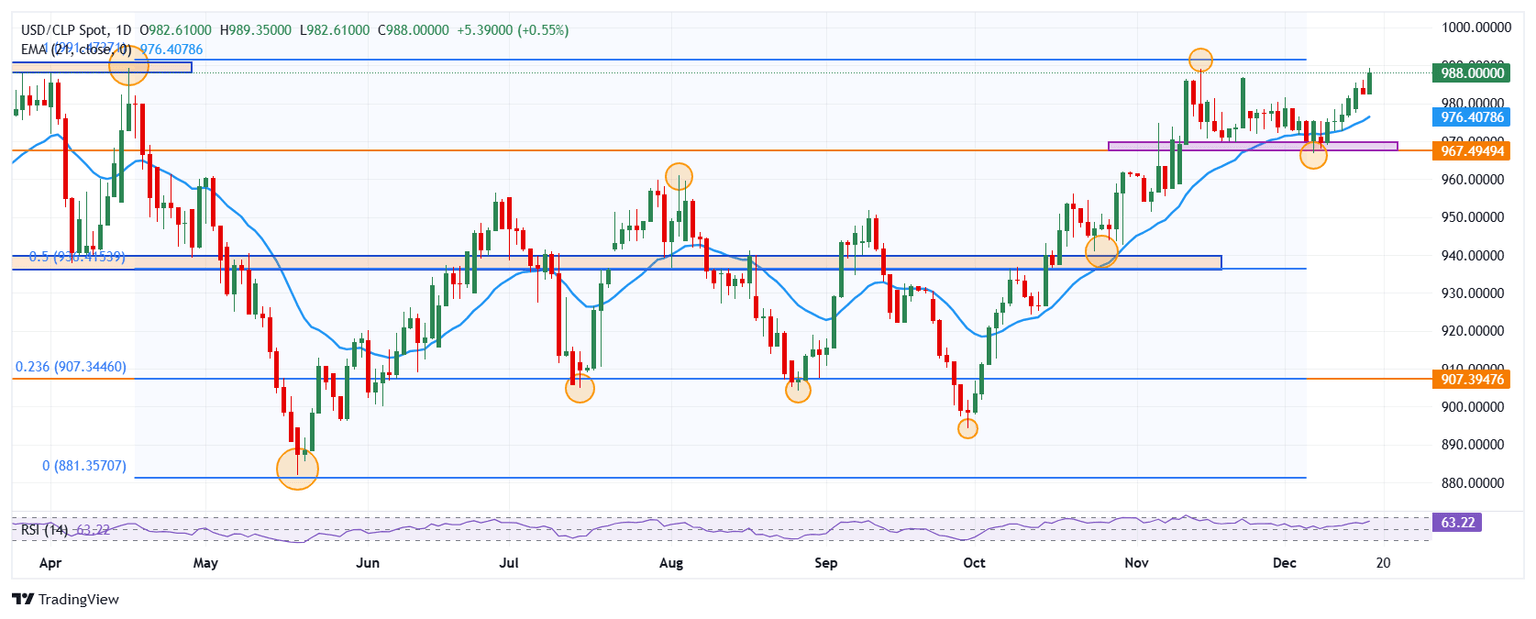This screenshot has width=1536, height=619.
Task: Click the circle marker at the late-September low
Action: point(967,428)
